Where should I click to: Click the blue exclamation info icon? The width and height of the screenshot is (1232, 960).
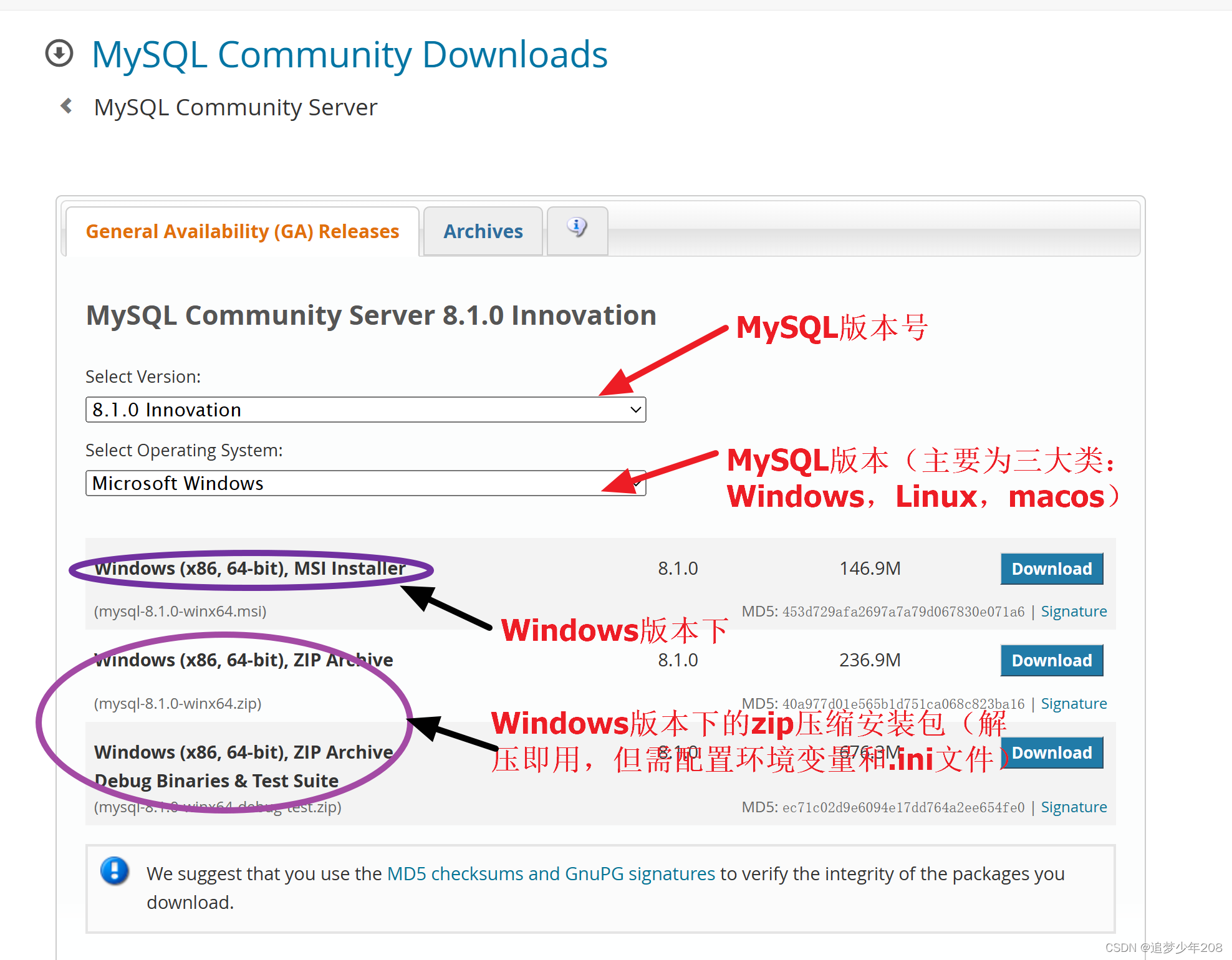tap(115, 870)
